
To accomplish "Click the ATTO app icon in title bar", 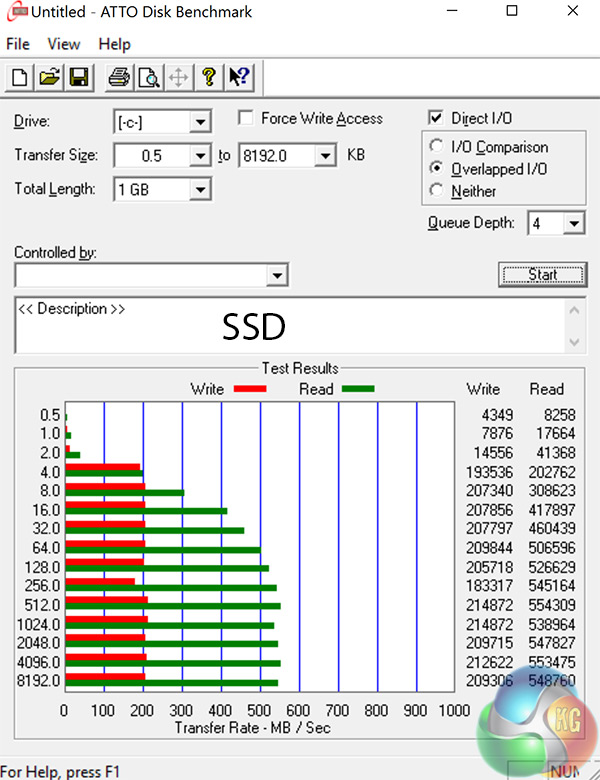I will point(16,11).
